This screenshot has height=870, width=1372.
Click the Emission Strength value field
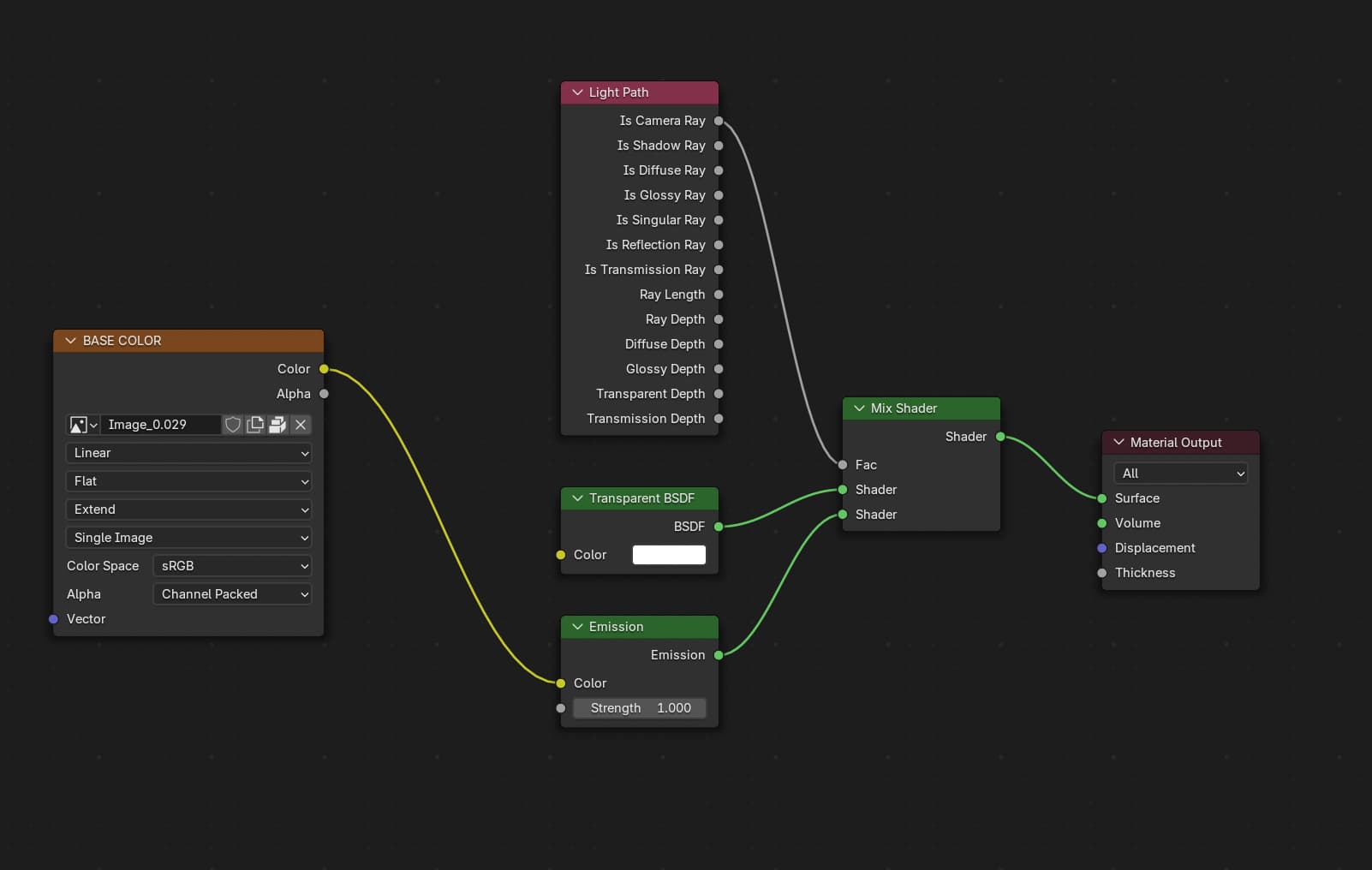[640, 708]
